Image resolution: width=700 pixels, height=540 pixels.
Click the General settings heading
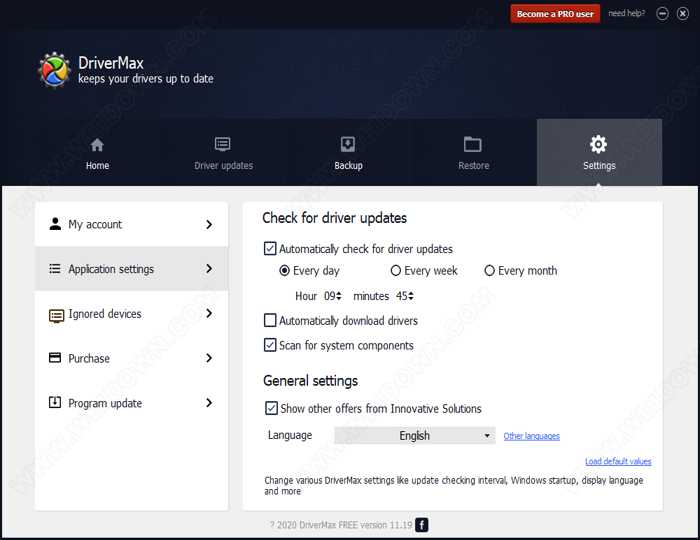(310, 381)
